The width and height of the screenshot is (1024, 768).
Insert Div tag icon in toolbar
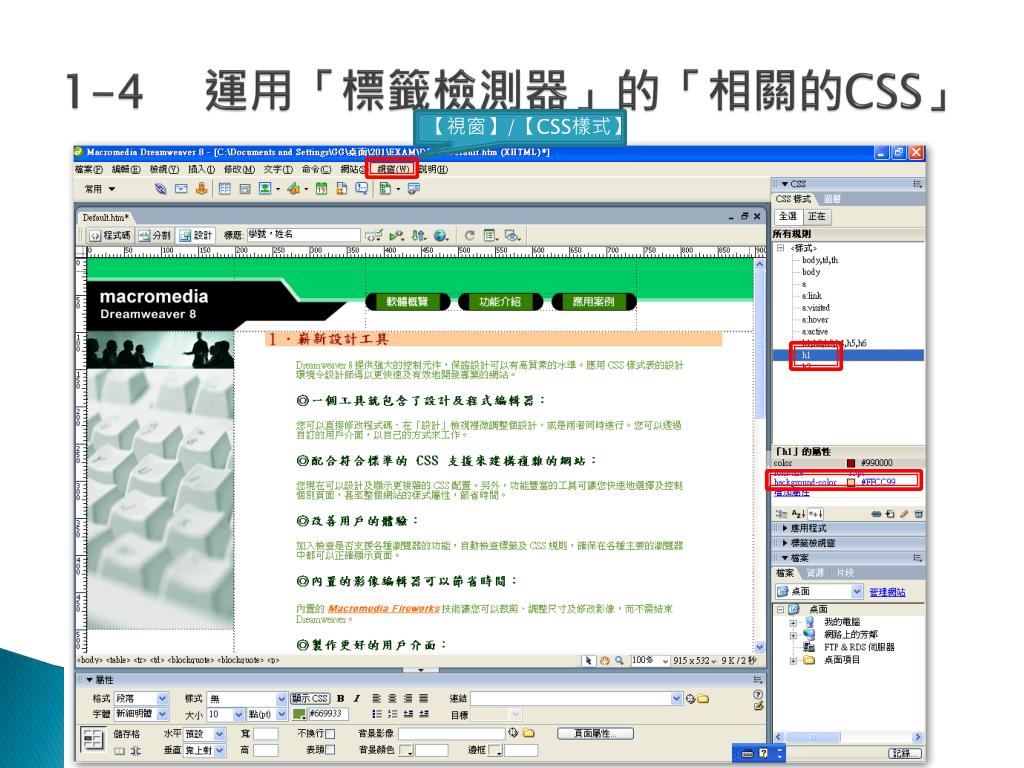(245, 189)
